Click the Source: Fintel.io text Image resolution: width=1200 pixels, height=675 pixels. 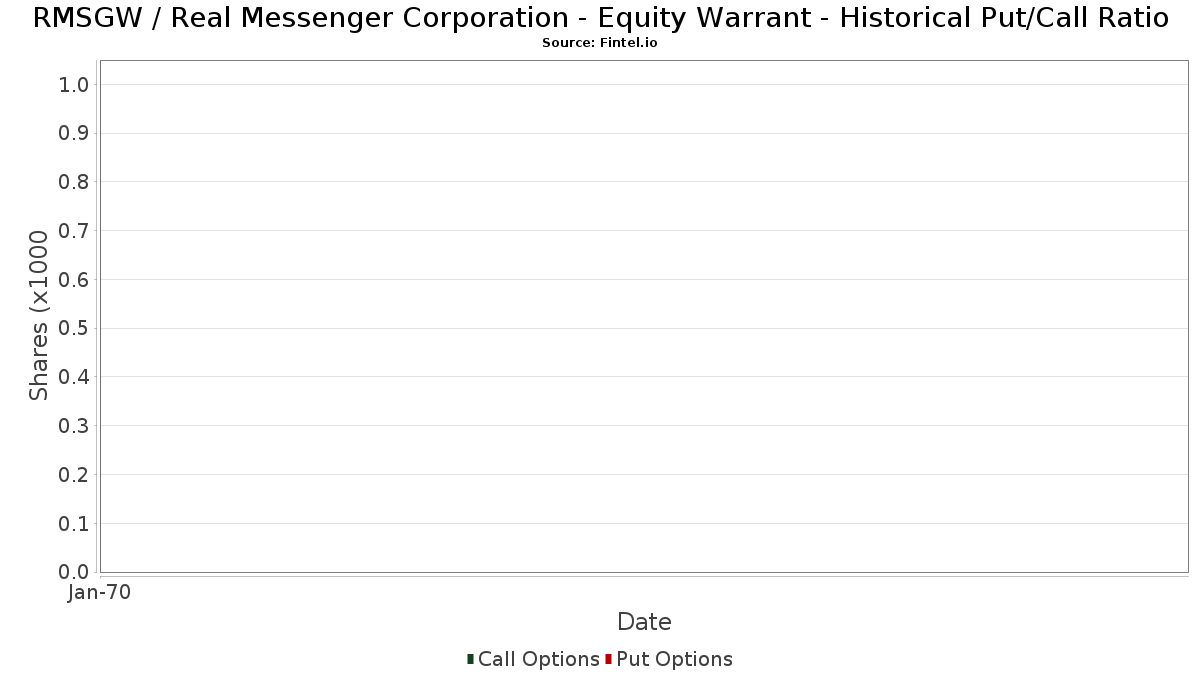[600, 43]
